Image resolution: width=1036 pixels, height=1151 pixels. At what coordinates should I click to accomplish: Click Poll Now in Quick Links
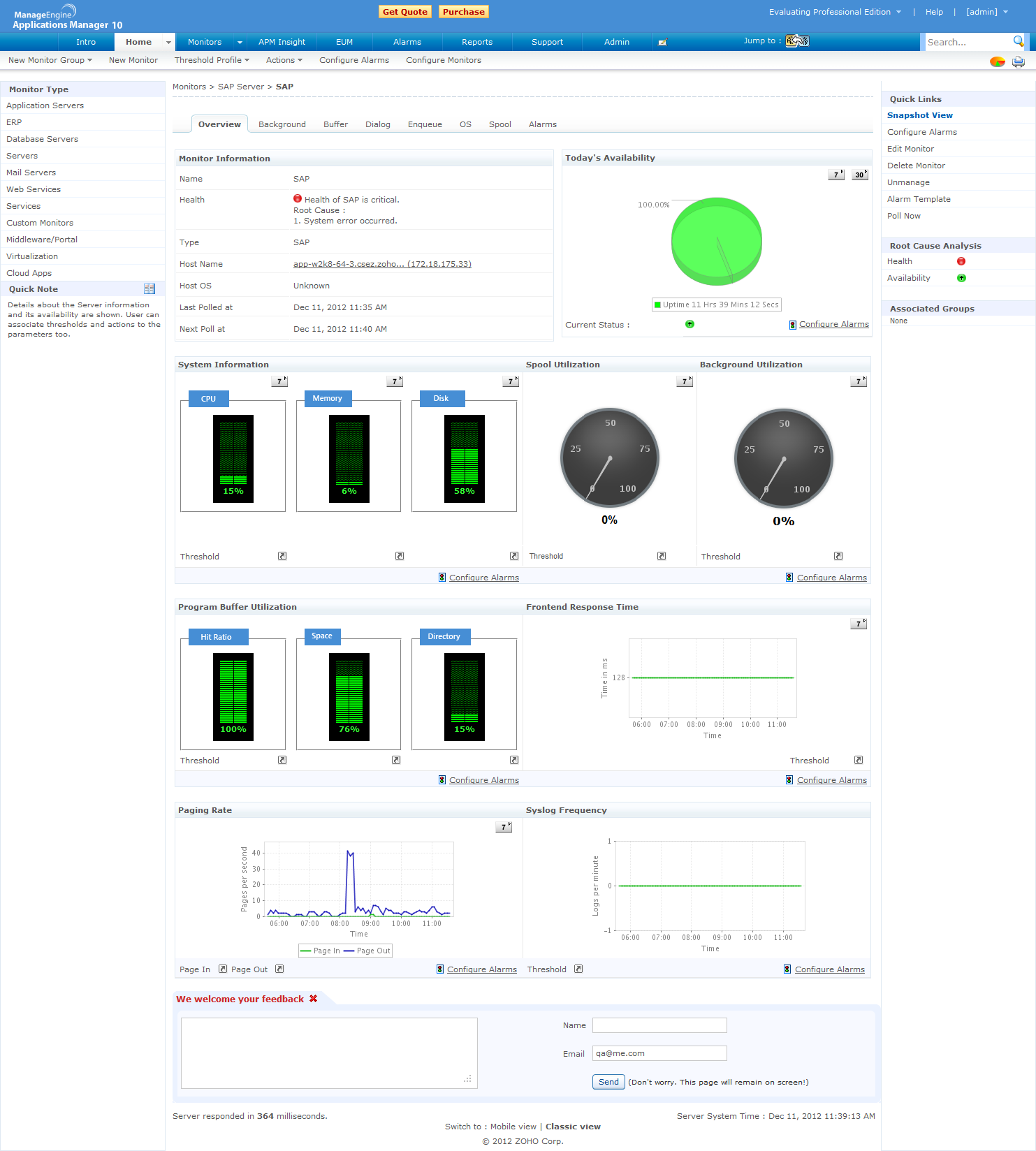pyautogui.click(x=904, y=216)
